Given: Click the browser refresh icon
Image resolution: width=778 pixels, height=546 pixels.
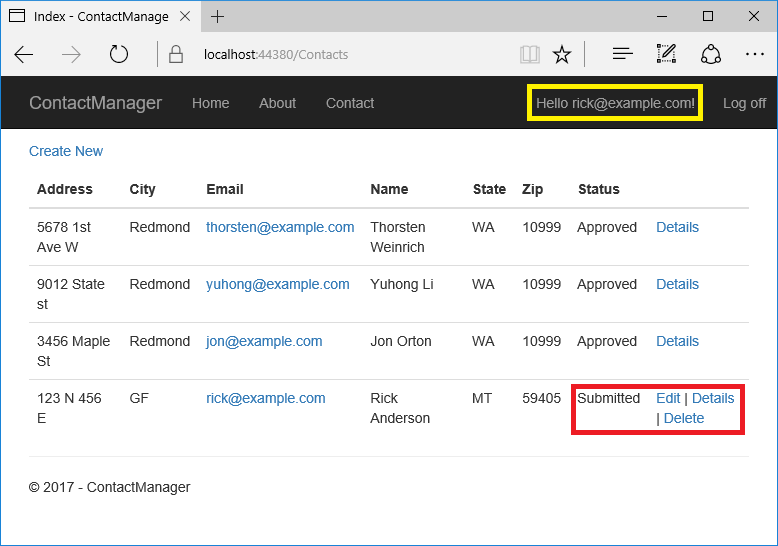Looking at the screenshot, I should click(x=119, y=55).
